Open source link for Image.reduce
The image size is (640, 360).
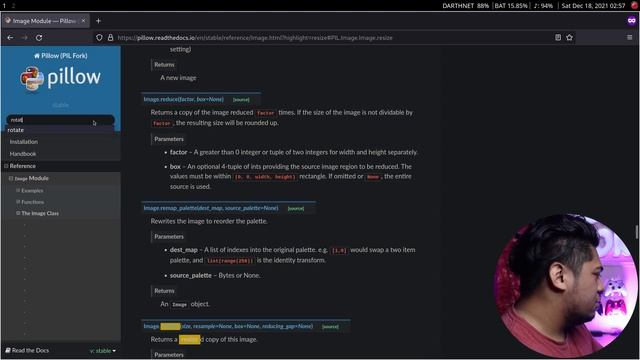click(241, 100)
